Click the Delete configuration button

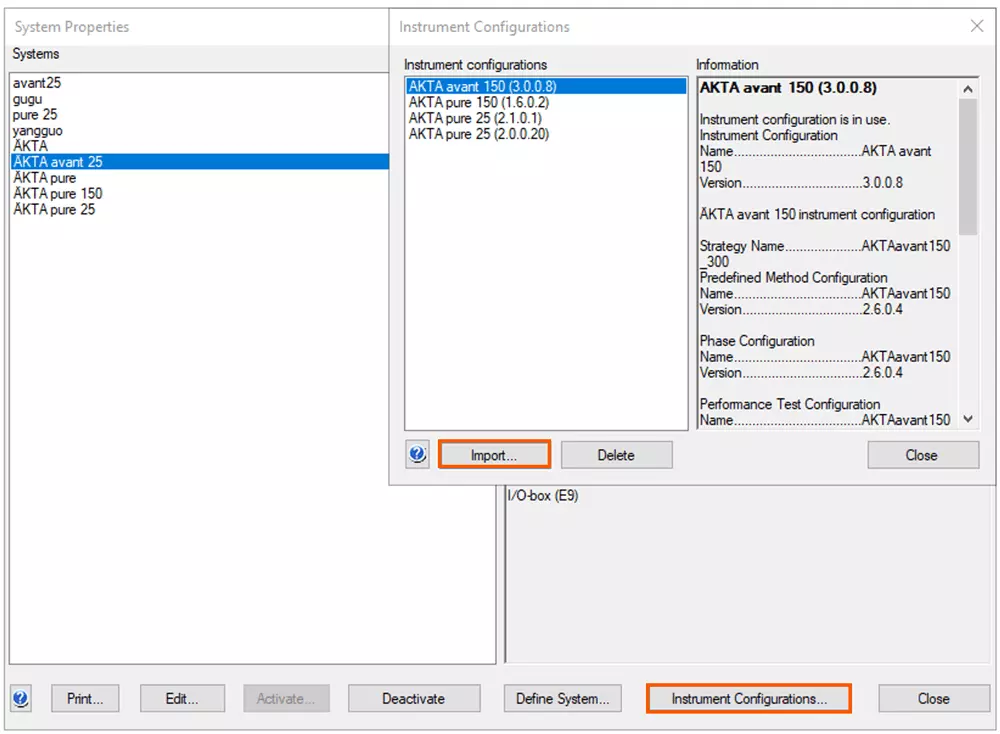pyautogui.click(x=616, y=455)
